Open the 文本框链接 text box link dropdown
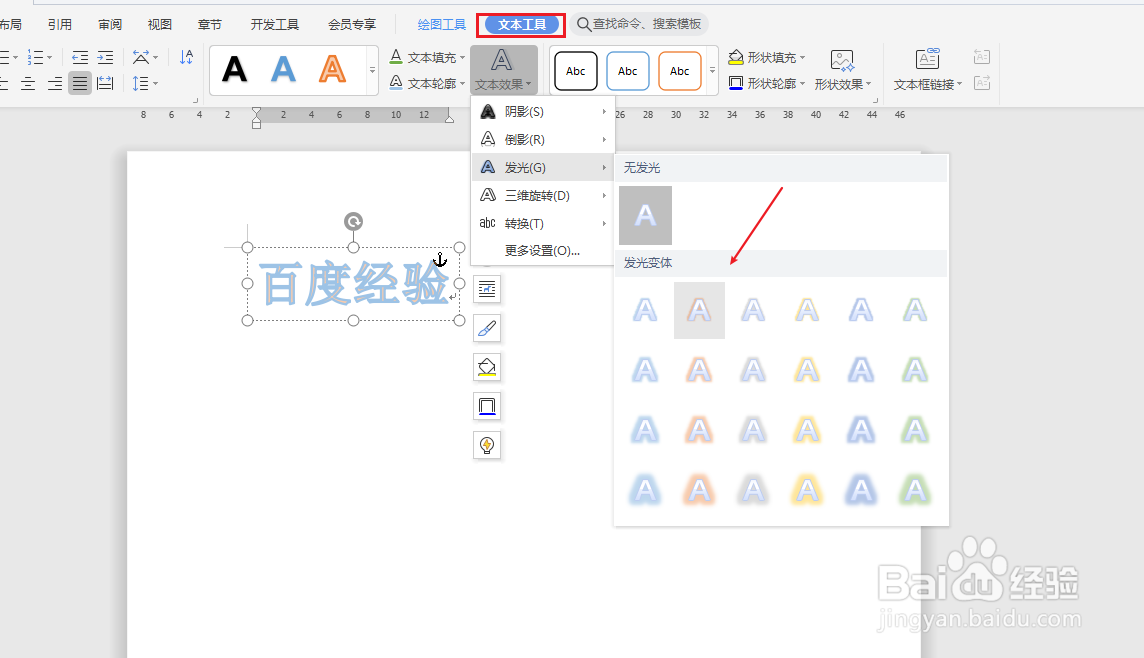Image resolution: width=1144 pixels, height=658 pixels. (927, 70)
